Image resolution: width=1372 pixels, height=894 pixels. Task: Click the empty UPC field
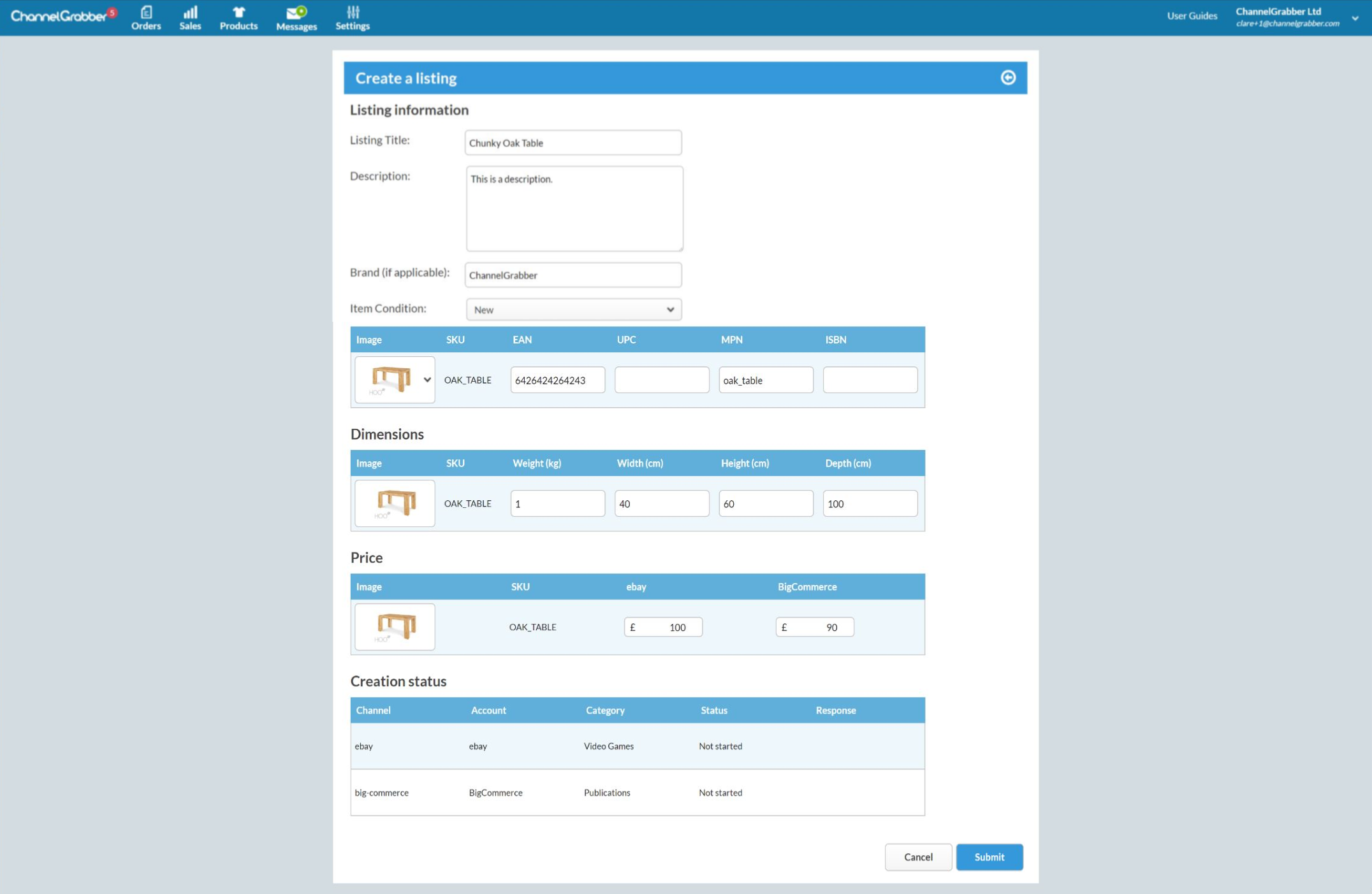661,380
